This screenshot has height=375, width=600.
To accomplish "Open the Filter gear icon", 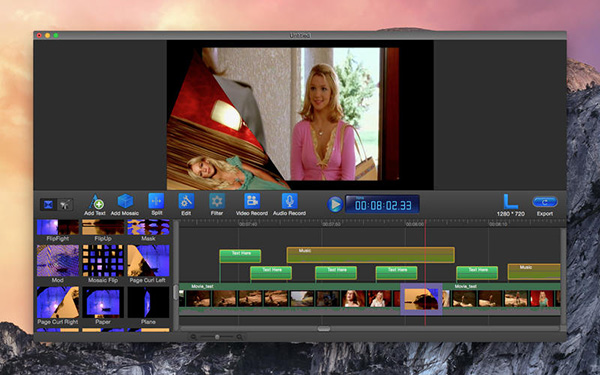I will tap(217, 201).
